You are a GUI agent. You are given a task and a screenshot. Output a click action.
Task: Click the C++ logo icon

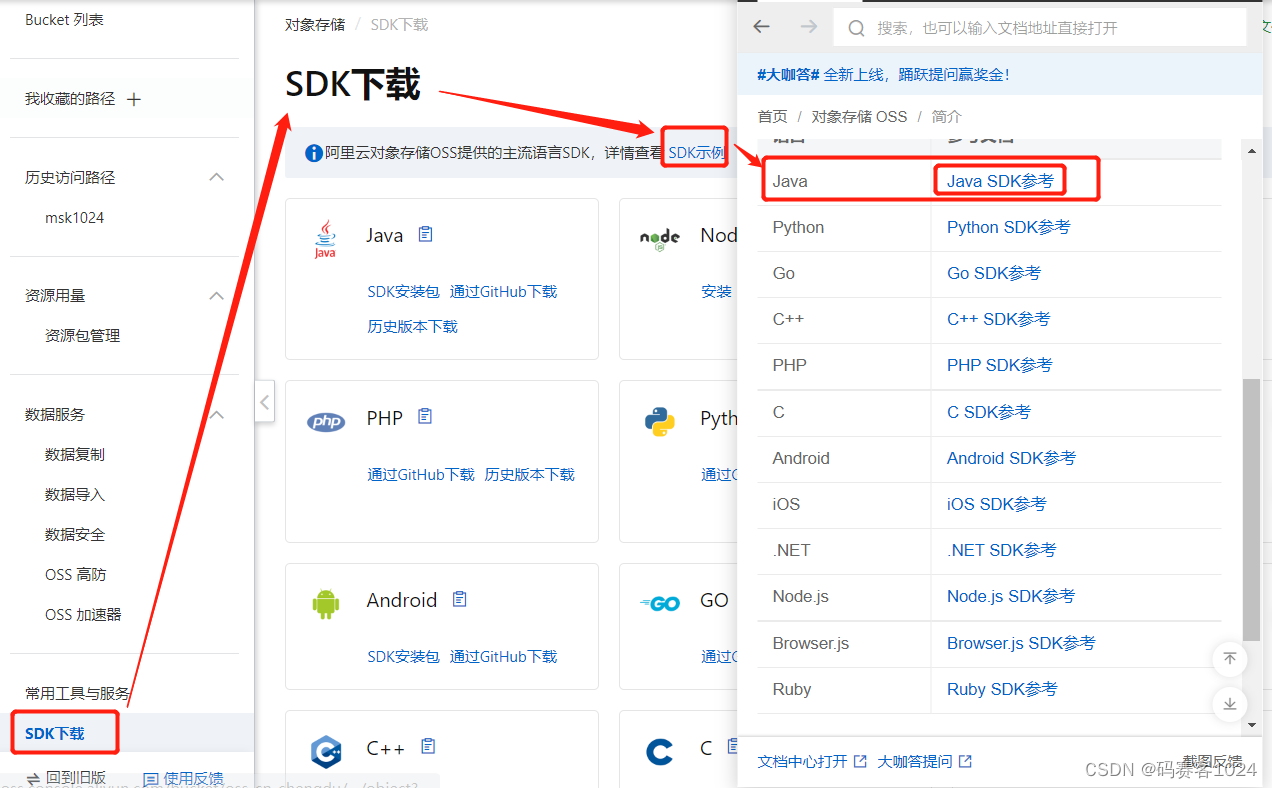pyautogui.click(x=326, y=750)
